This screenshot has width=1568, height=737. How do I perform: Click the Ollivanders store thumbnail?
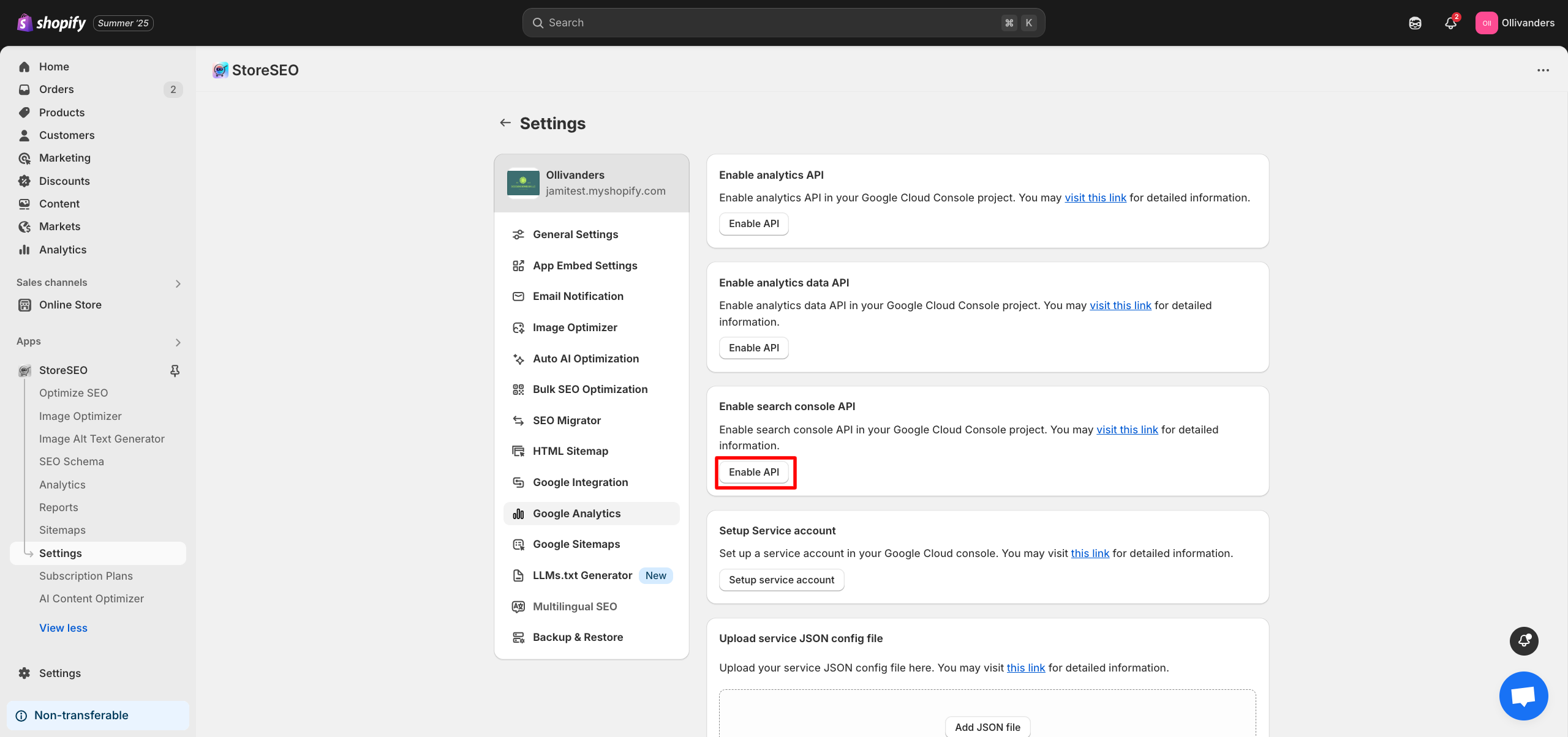coord(523,183)
